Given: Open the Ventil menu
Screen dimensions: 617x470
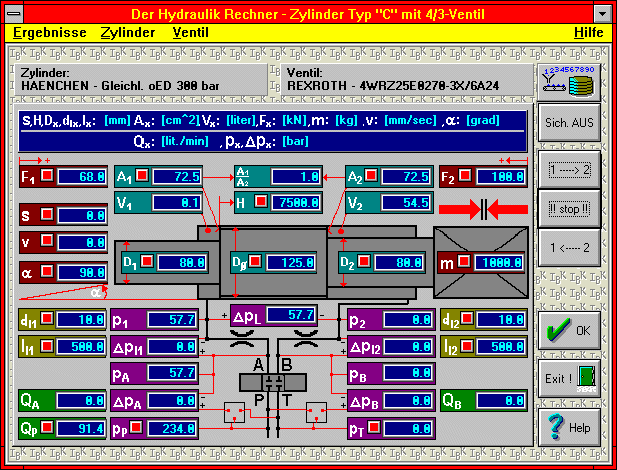Looking at the screenshot, I should [190, 32].
